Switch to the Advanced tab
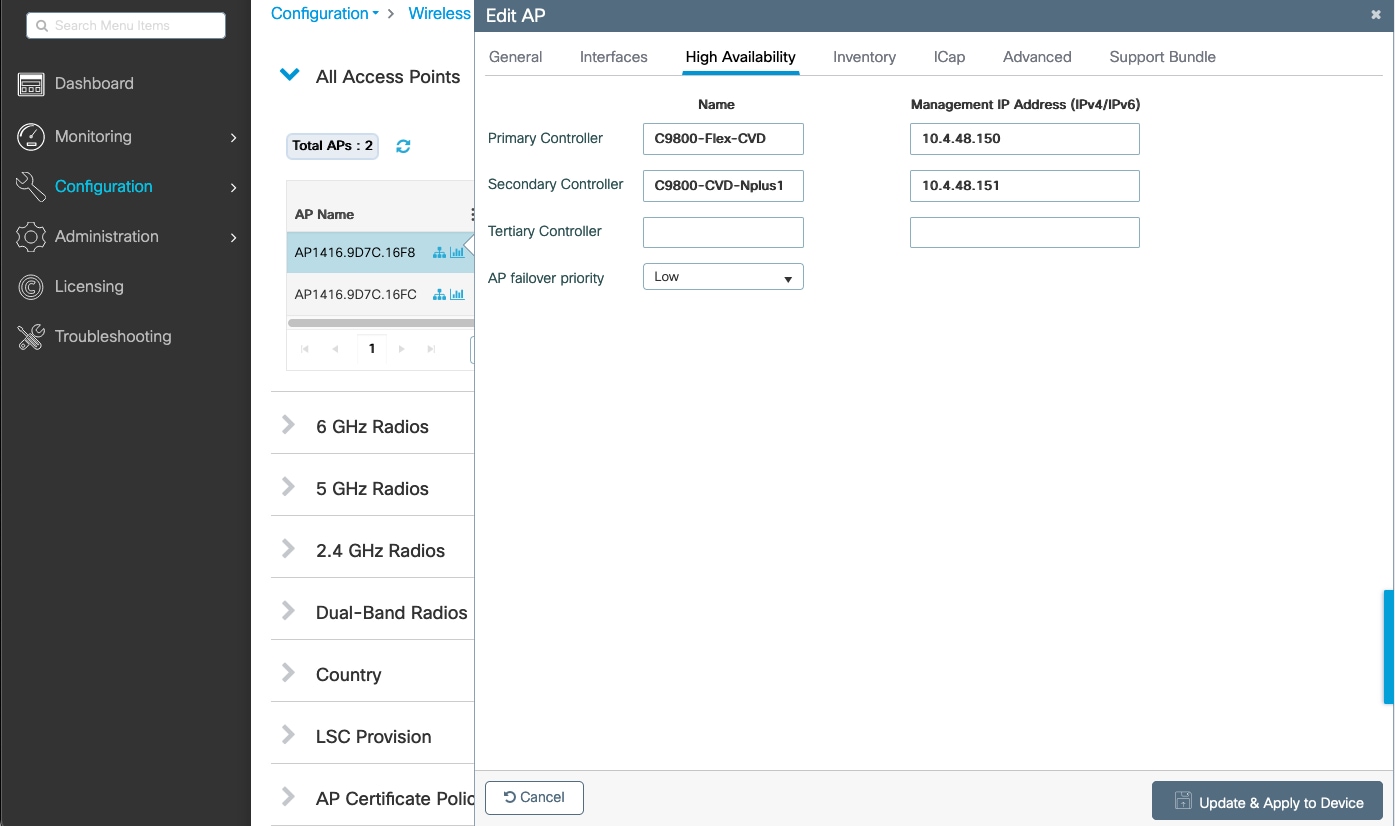Screen dimensions: 1395x826 (1037, 57)
